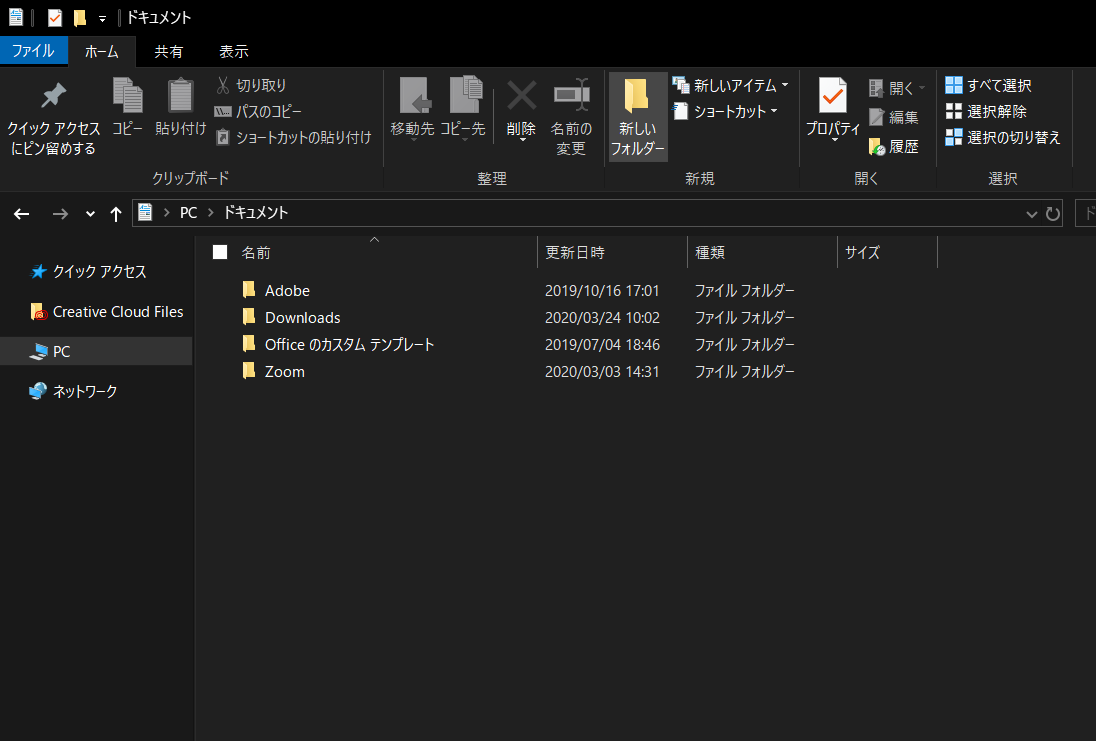The image size is (1096, 741).
Task: Pin to Quick Access with pin icon
Action: coord(53,116)
